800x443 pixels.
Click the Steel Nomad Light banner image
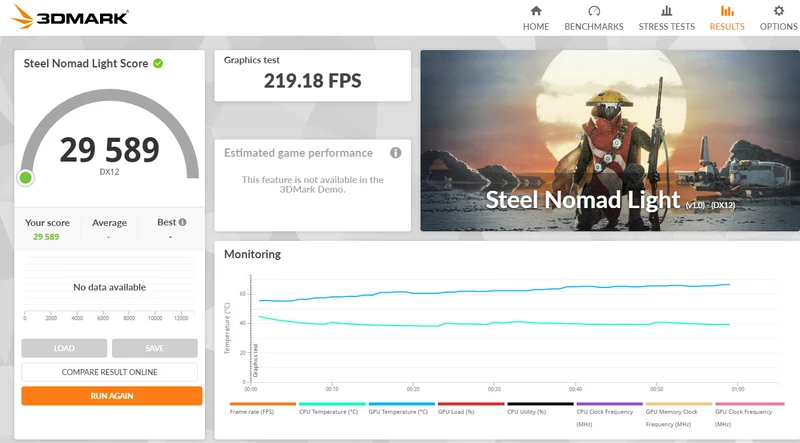[610, 140]
